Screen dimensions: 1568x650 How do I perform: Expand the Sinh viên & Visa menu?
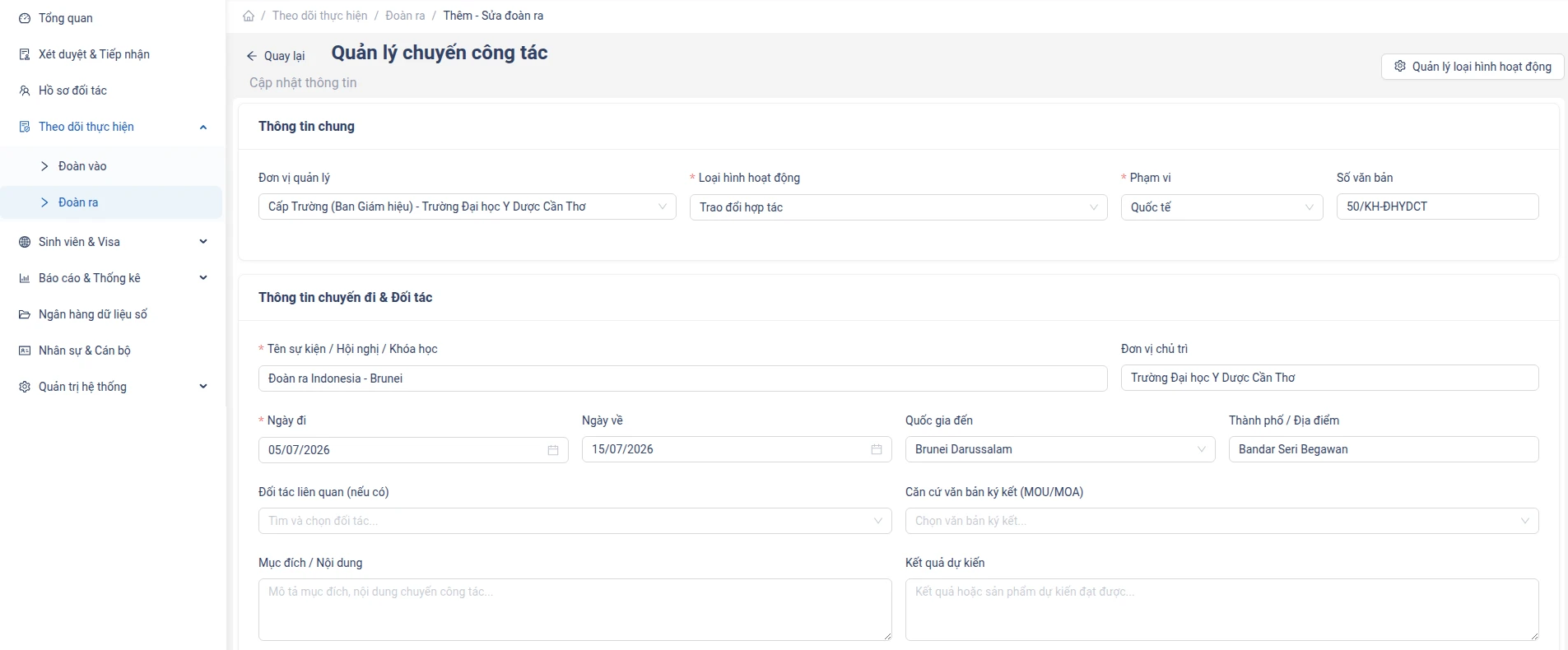click(203, 242)
